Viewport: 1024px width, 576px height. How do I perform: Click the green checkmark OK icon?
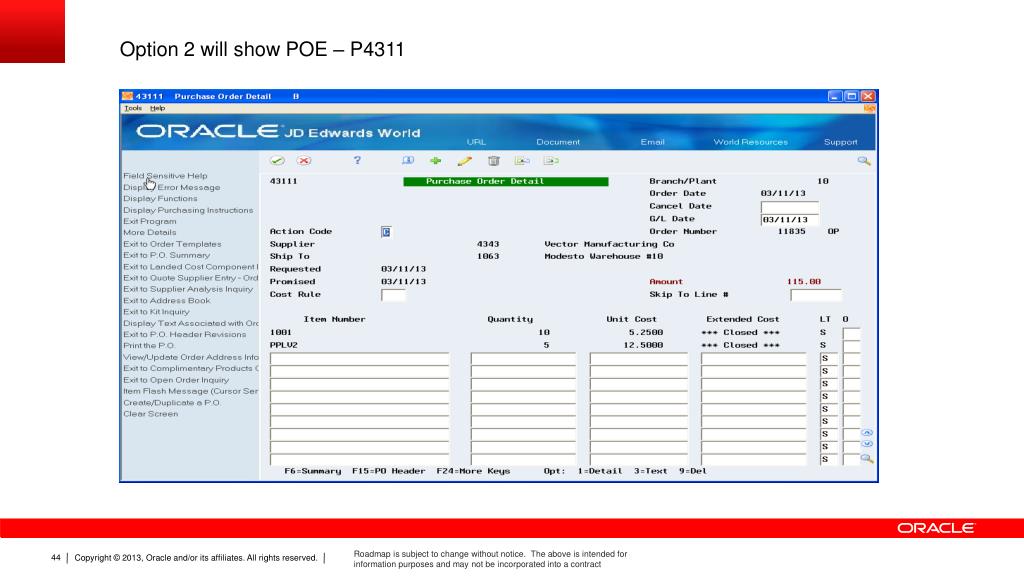click(277, 161)
